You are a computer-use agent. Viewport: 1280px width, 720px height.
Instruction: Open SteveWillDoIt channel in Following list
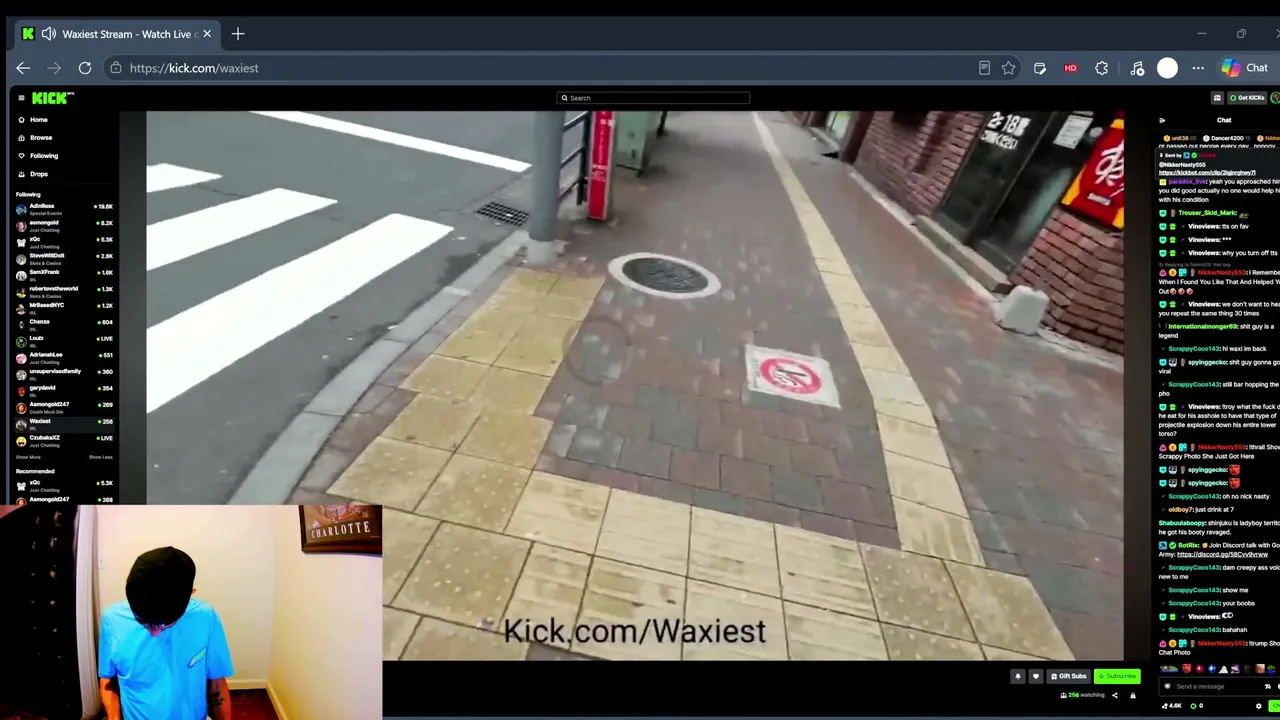64,259
